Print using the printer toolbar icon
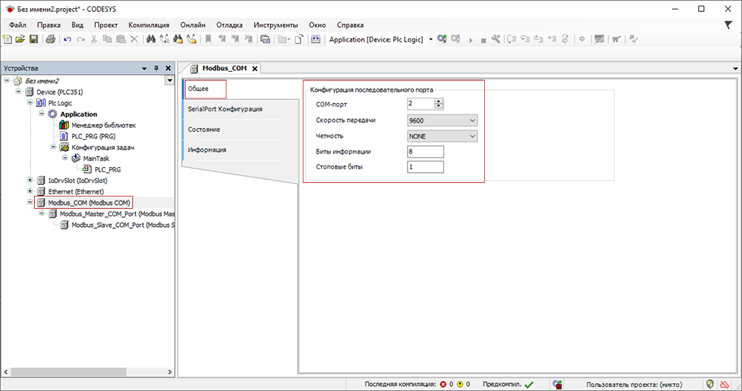 (x=50, y=39)
